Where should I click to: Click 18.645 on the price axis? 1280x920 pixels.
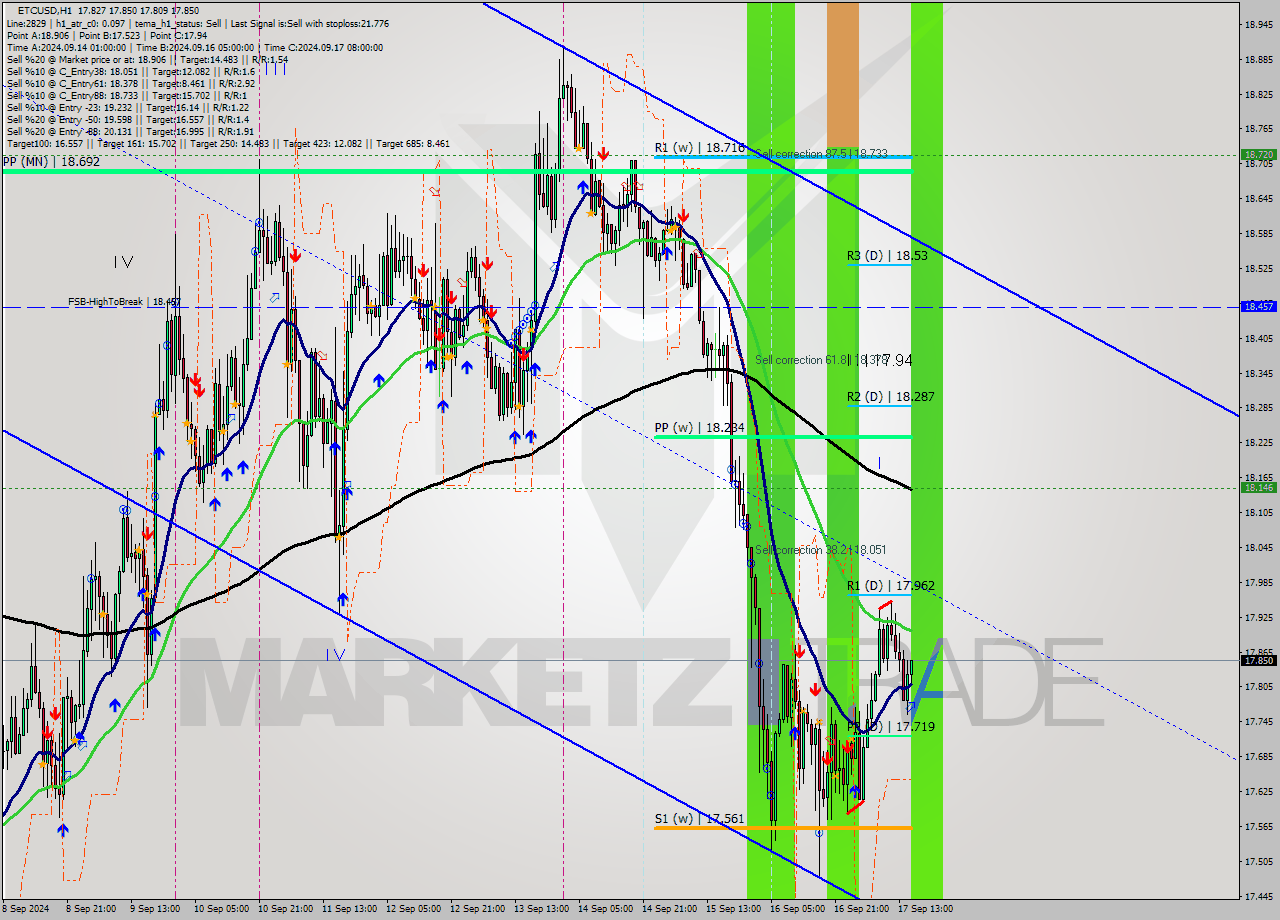1258,198
